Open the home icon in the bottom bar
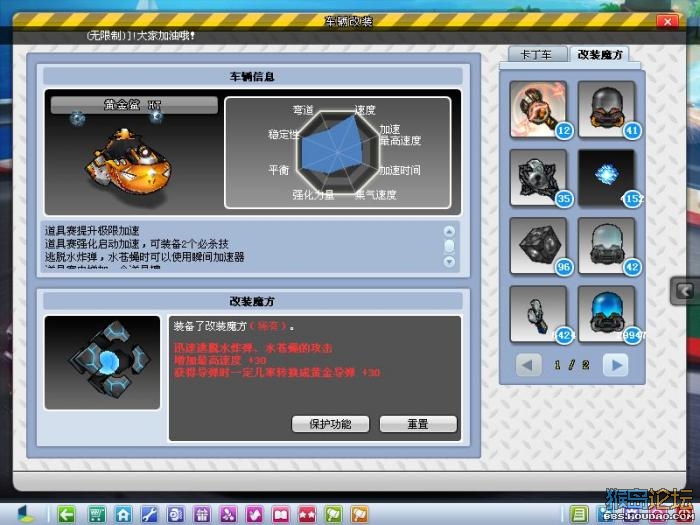This screenshot has height=525, width=700. click(x=123, y=514)
